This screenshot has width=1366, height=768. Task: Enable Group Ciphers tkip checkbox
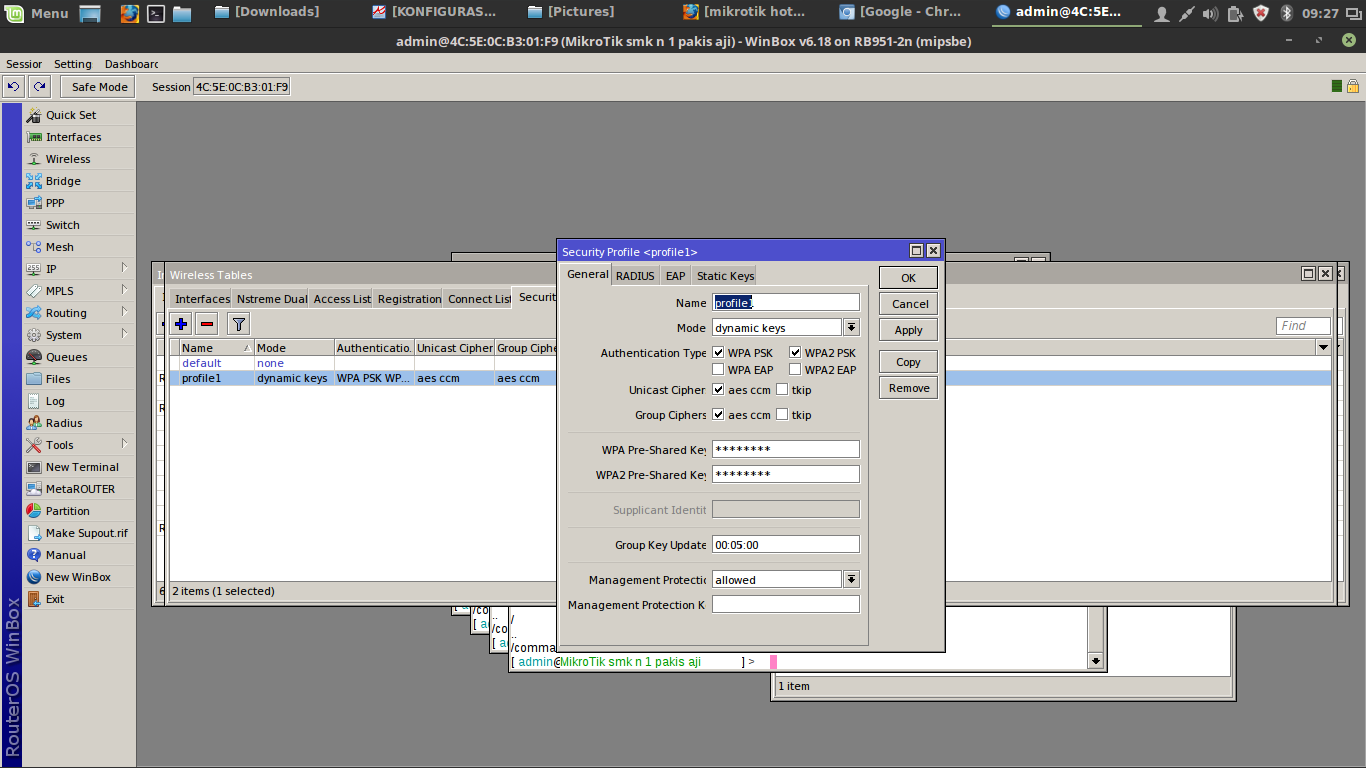coord(782,415)
